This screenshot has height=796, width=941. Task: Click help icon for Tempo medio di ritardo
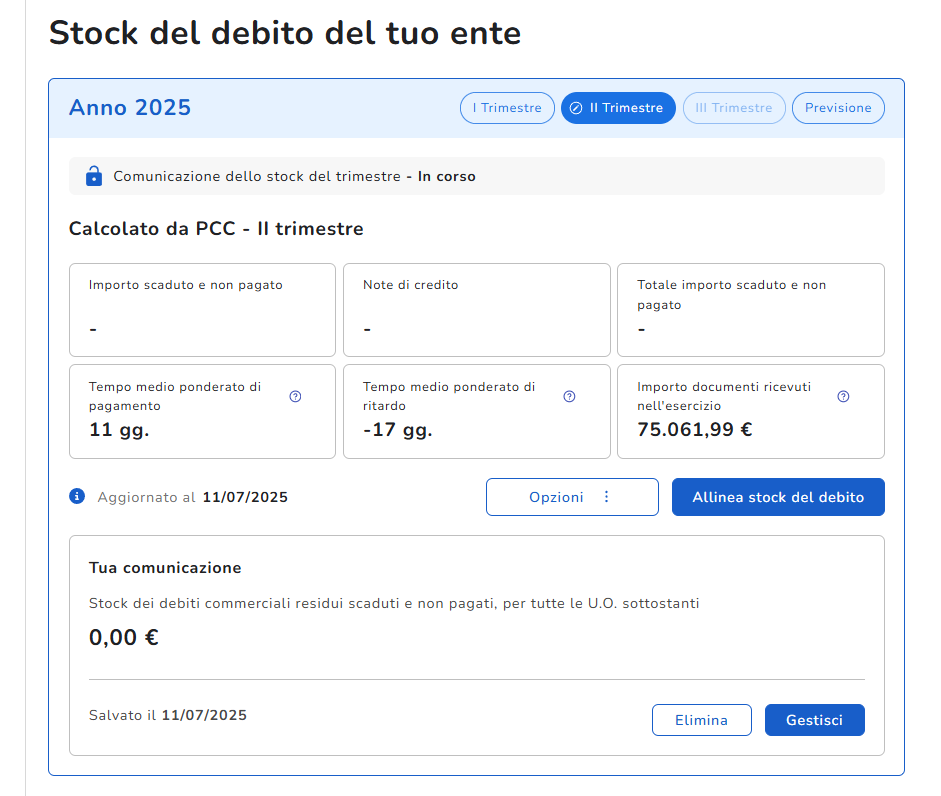point(569,396)
